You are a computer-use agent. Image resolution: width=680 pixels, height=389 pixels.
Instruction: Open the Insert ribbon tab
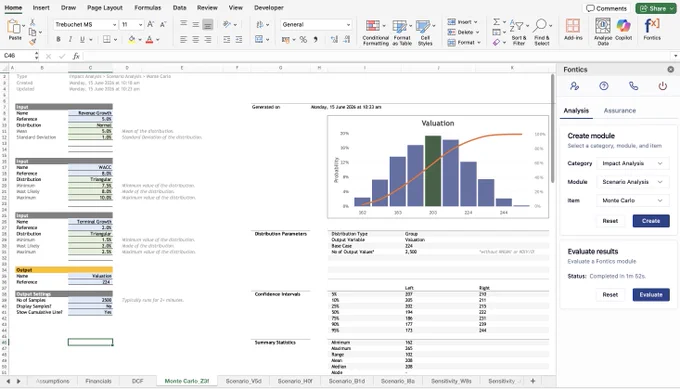[x=41, y=8]
